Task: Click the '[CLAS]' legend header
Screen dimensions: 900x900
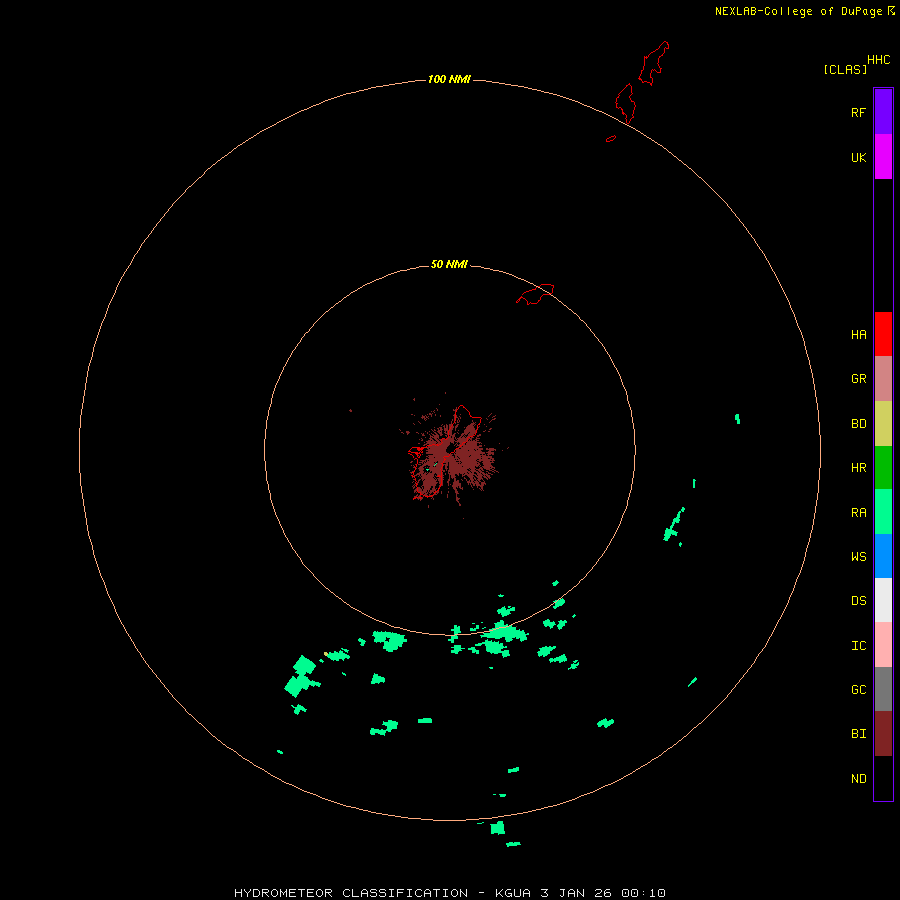Action: [845, 69]
